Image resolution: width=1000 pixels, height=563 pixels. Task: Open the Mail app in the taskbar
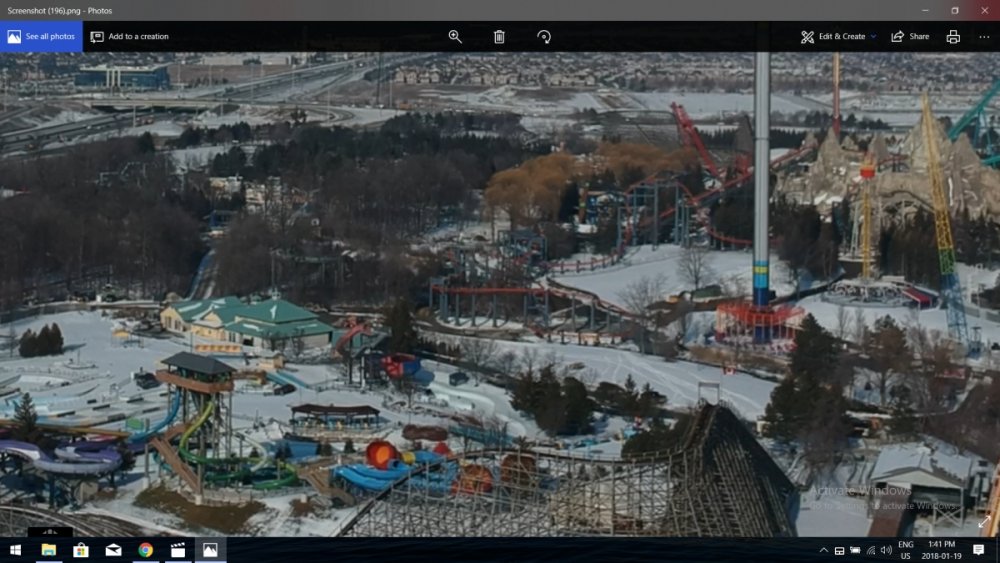coord(113,550)
